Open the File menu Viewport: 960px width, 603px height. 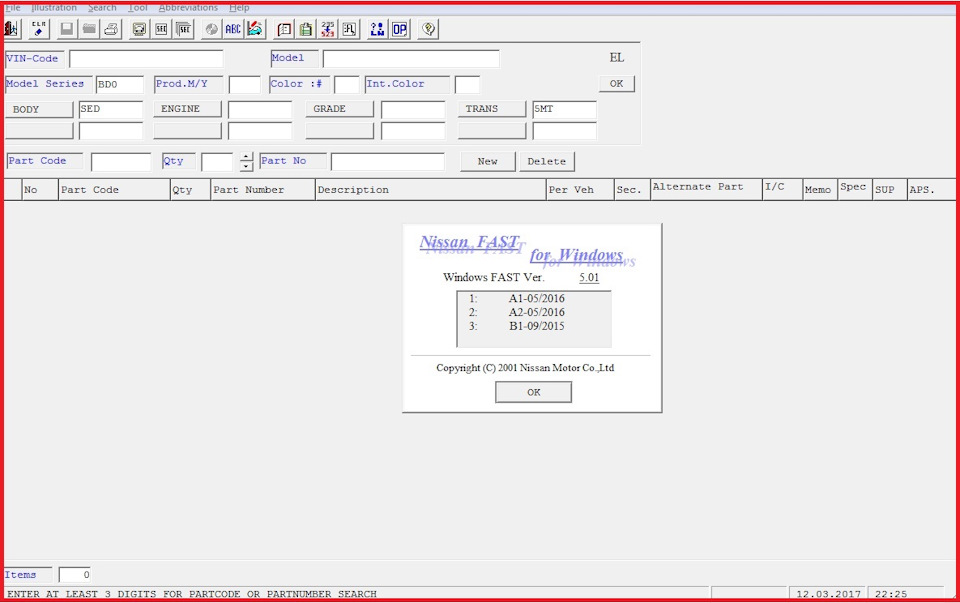(x=13, y=8)
